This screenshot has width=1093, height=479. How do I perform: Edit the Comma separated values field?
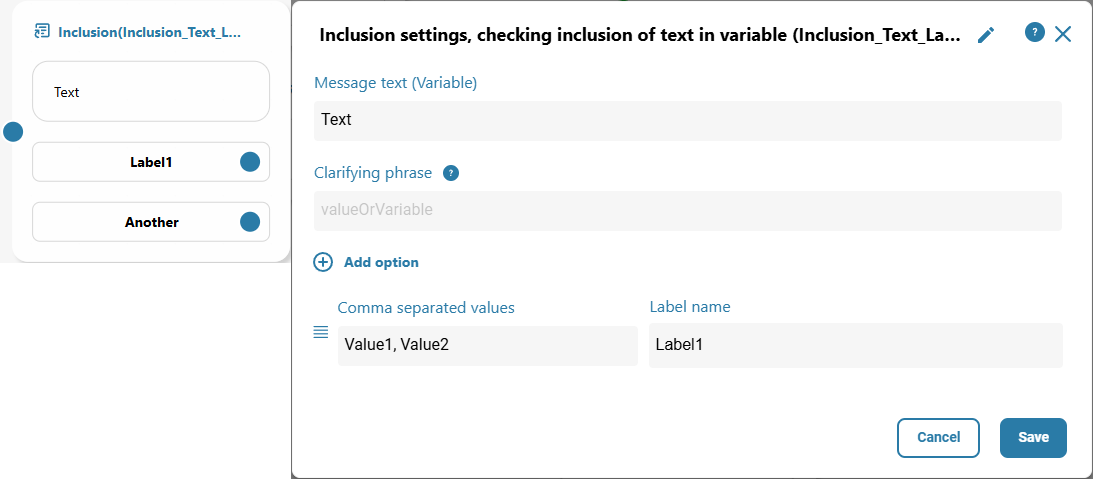(x=487, y=345)
